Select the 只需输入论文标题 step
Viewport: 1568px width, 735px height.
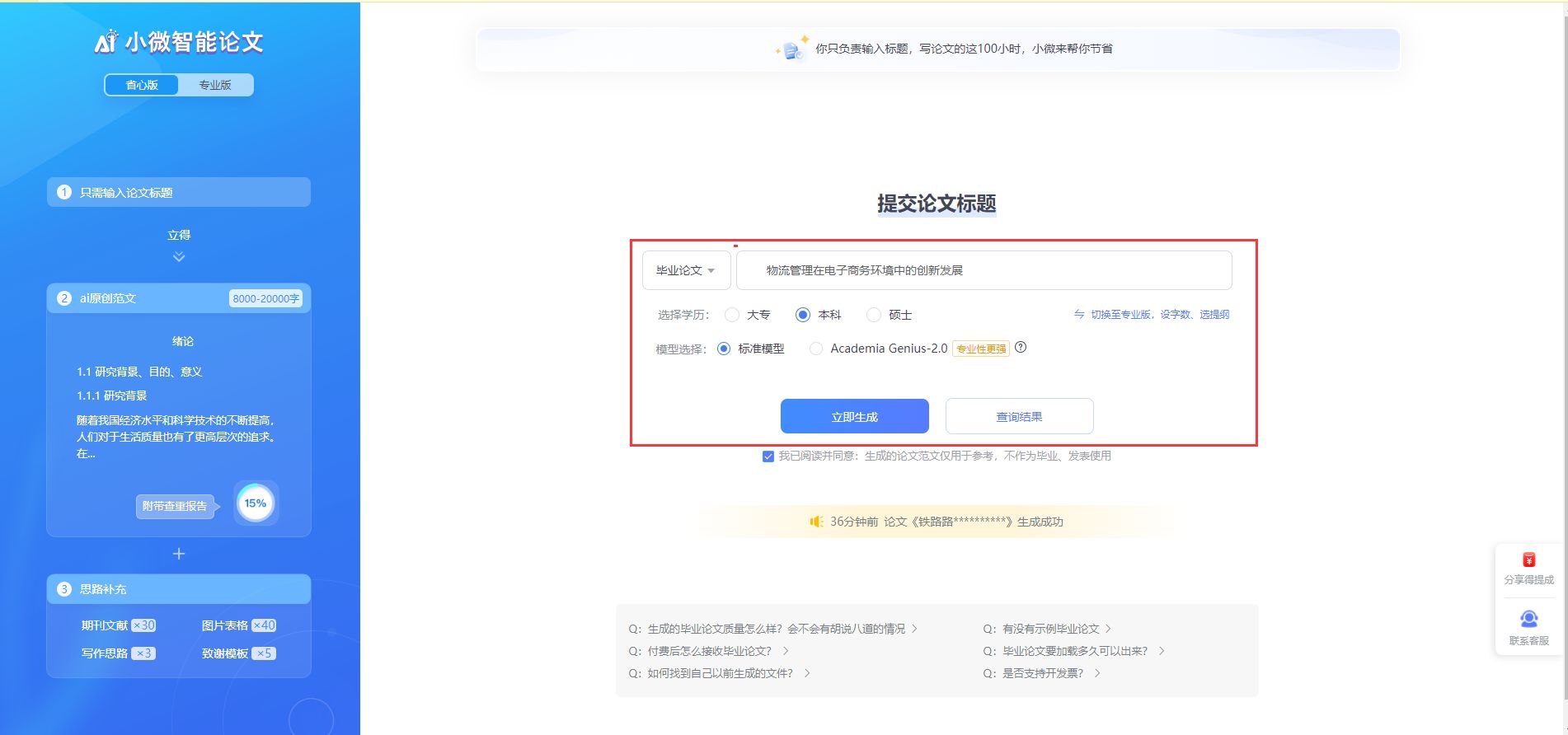(x=179, y=192)
